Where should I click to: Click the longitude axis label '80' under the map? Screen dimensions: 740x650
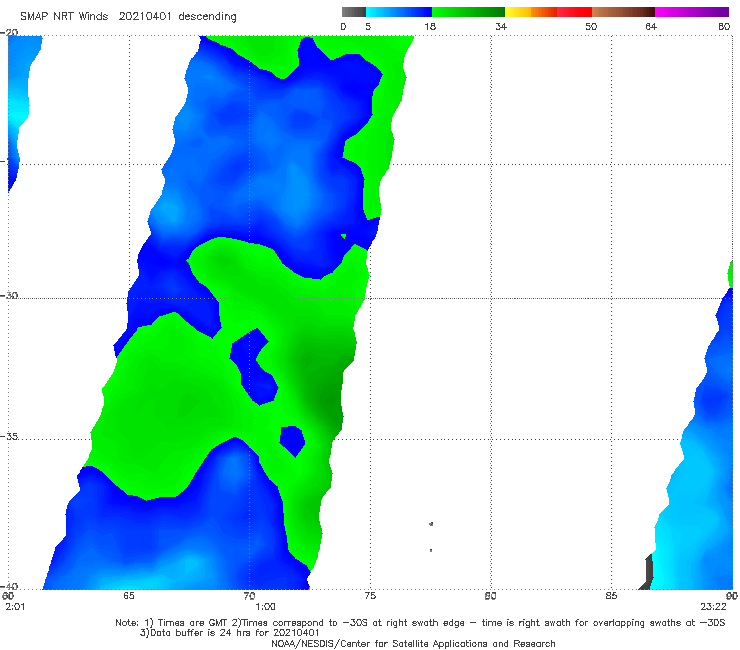click(490, 596)
